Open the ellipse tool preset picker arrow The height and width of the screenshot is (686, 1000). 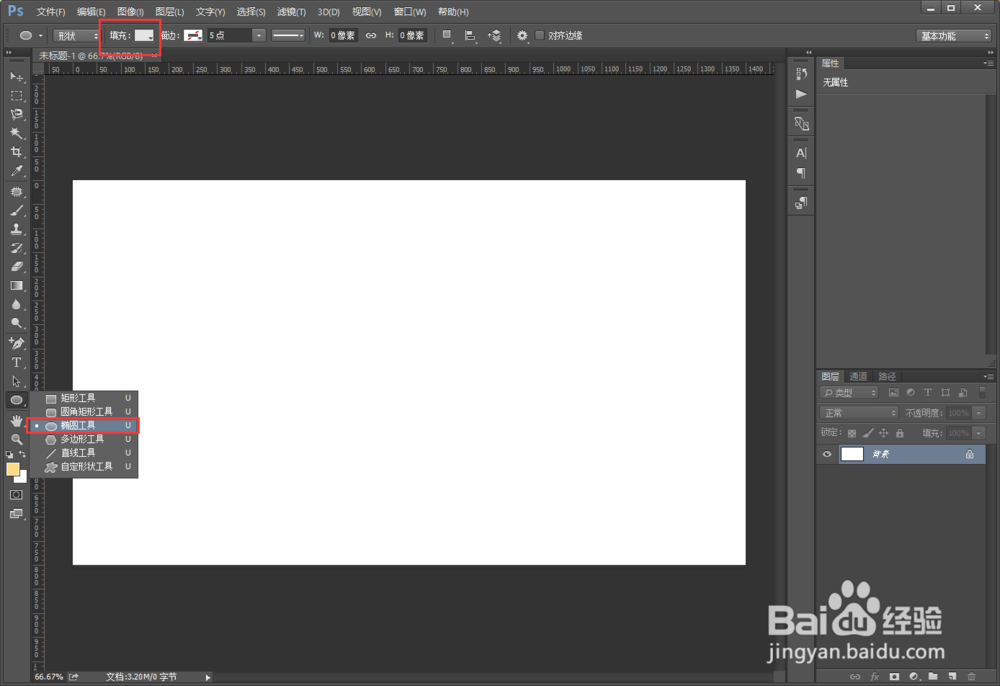point(40,36)
